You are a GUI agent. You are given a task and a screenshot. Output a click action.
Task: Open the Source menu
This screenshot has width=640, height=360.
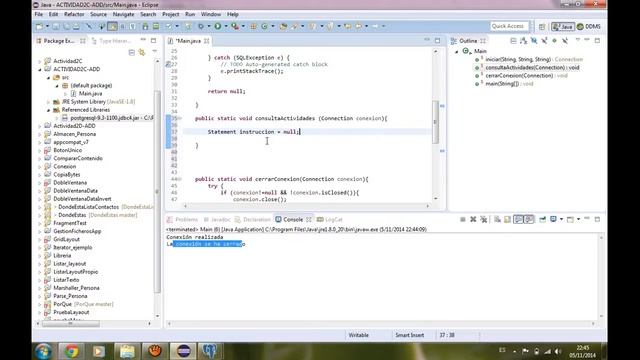[98, 14]
